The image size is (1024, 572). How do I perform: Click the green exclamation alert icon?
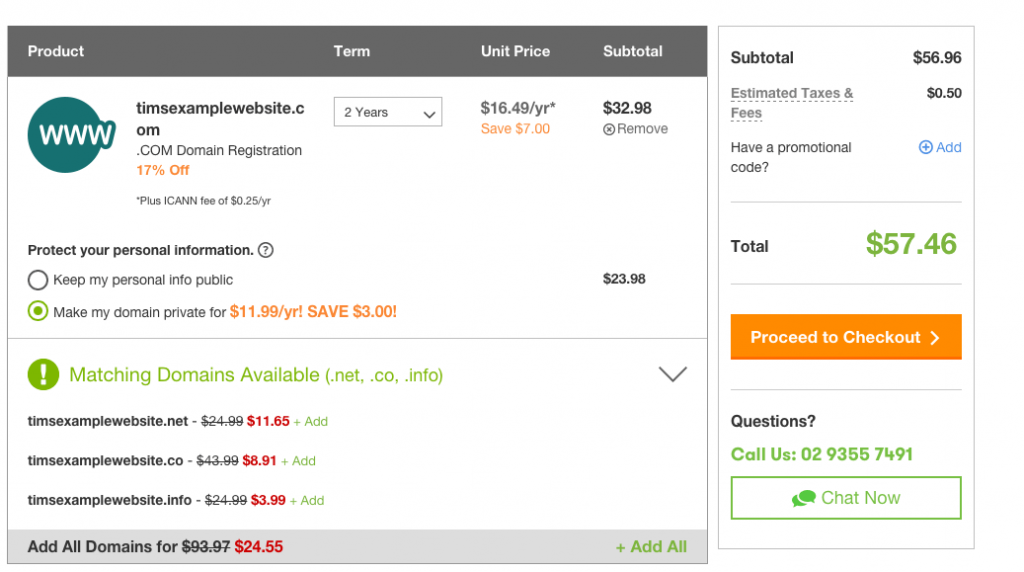coord(43,374)
